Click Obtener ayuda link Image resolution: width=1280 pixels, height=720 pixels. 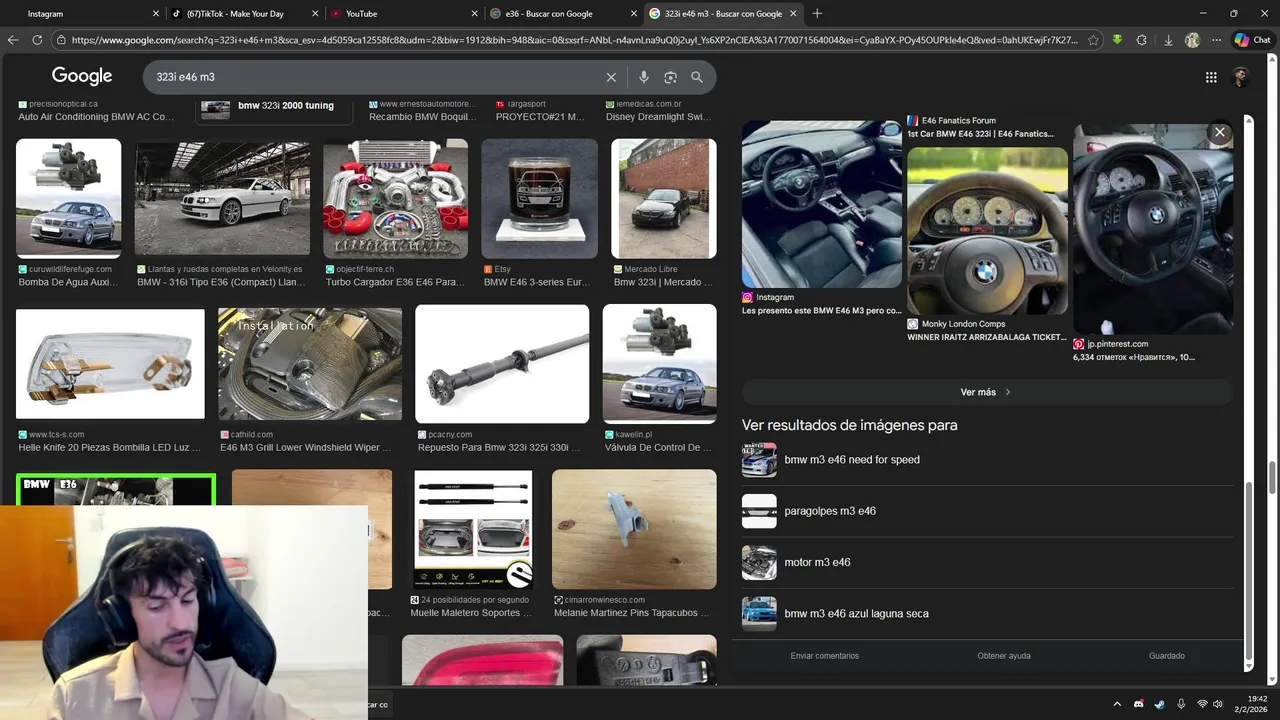click(x=1004, y=656)
